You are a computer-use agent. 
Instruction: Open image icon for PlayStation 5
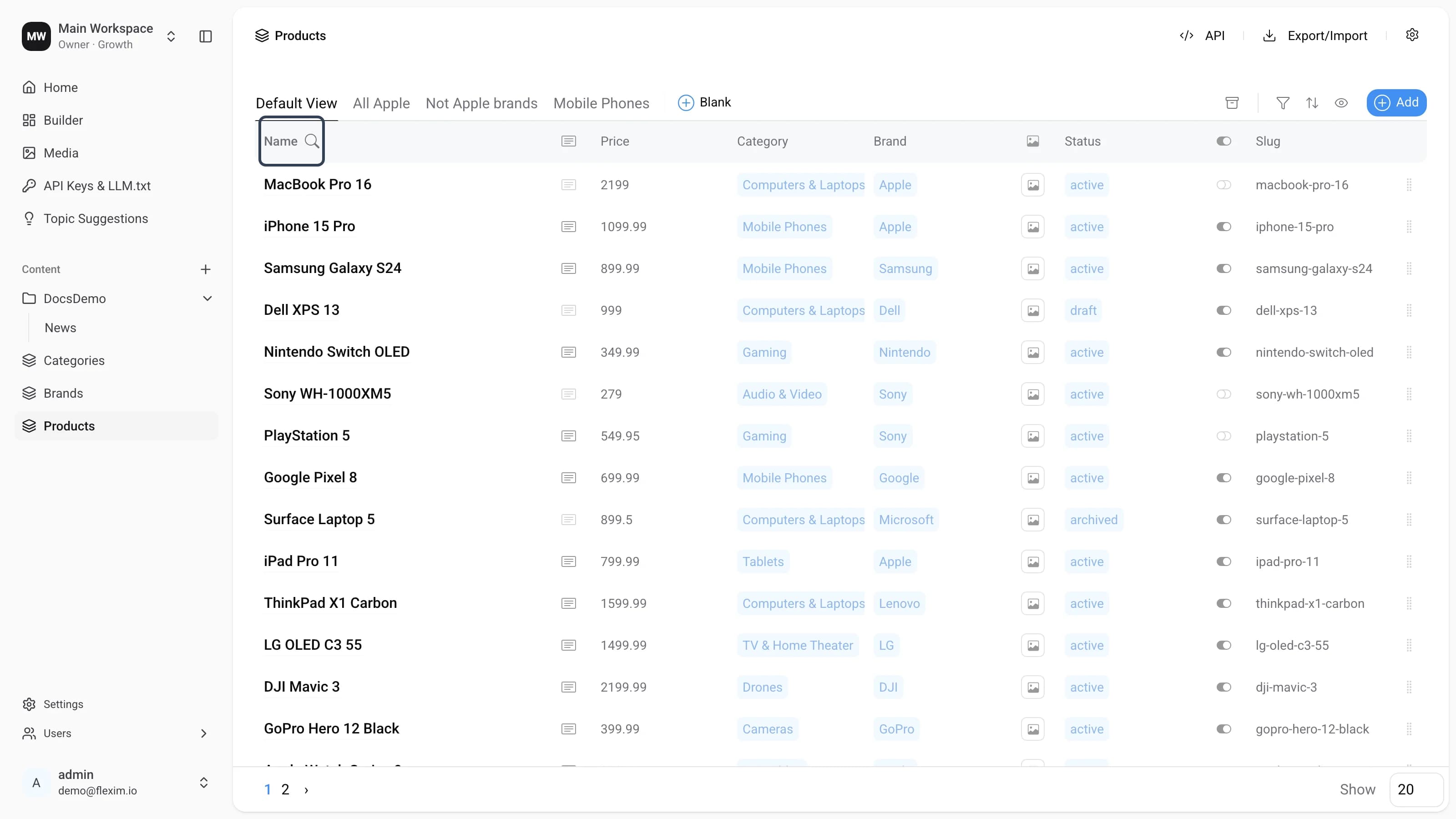click(1033, 436)
